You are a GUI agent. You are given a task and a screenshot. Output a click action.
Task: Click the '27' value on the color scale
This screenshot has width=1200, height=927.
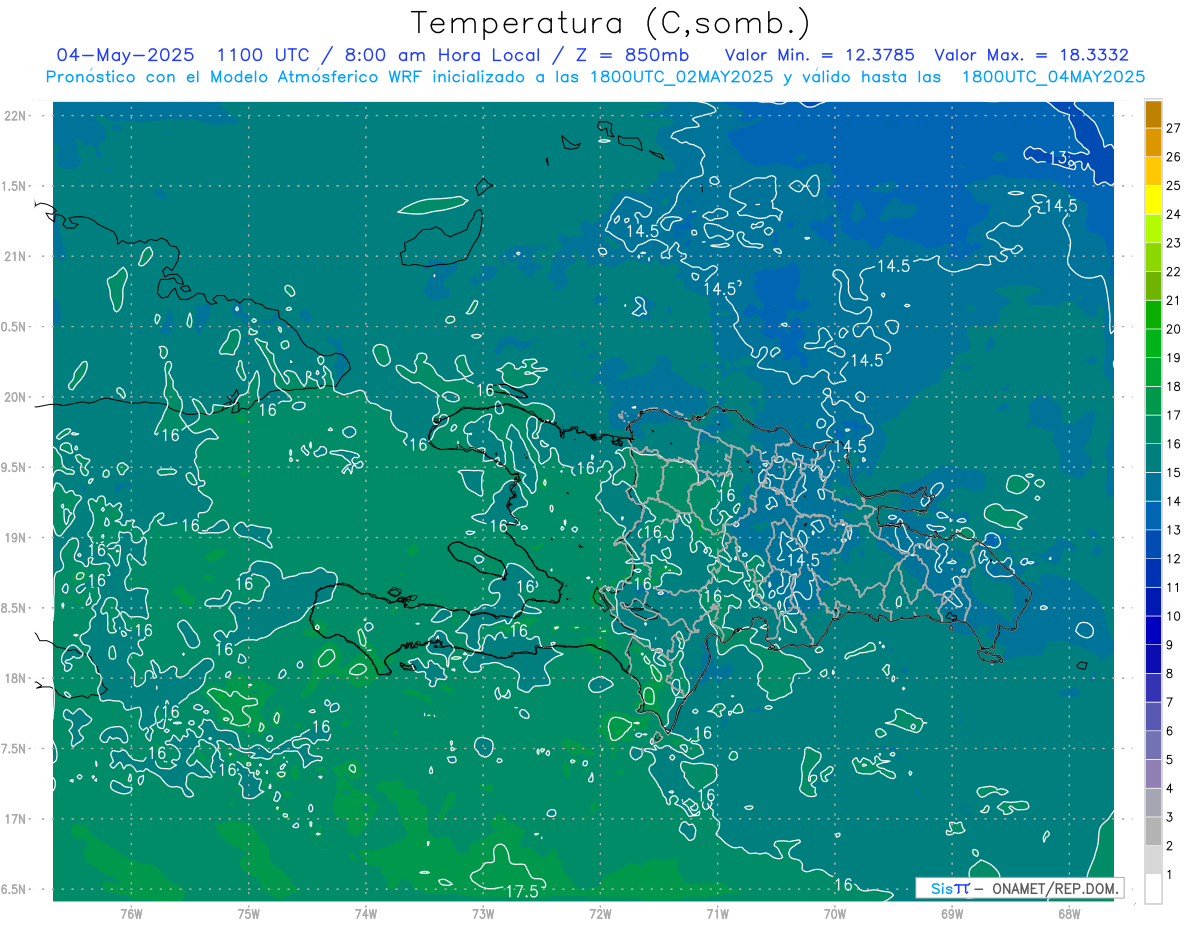pos(1174,128)
